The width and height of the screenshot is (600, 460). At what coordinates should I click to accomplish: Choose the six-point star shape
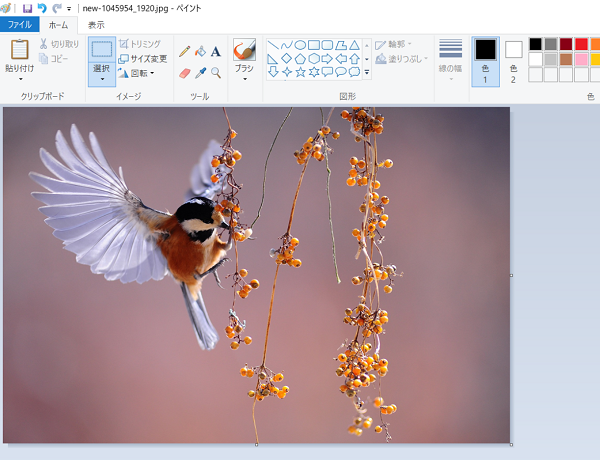(314, 72)
